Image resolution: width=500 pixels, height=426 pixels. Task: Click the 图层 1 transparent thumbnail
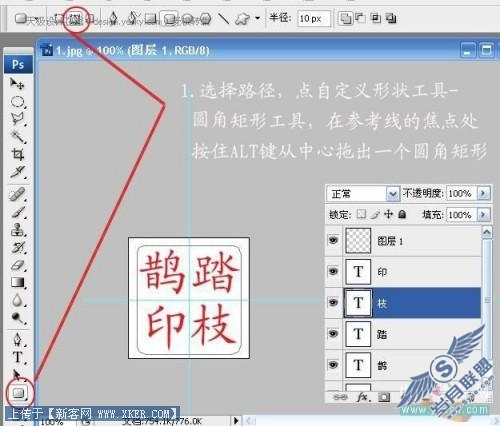(x=358, y=241)
